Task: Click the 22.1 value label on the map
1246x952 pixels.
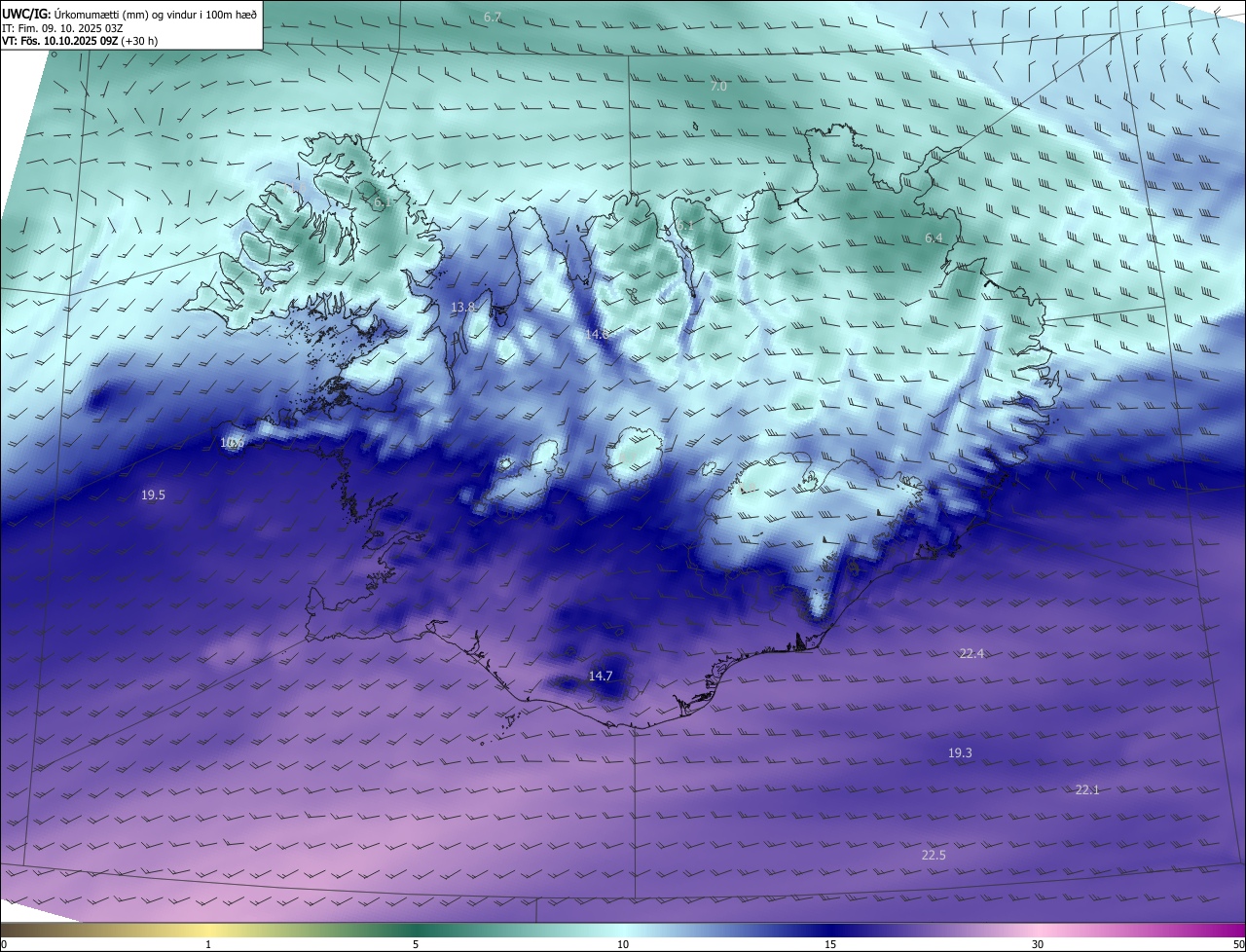Action: click(1087, 789)
